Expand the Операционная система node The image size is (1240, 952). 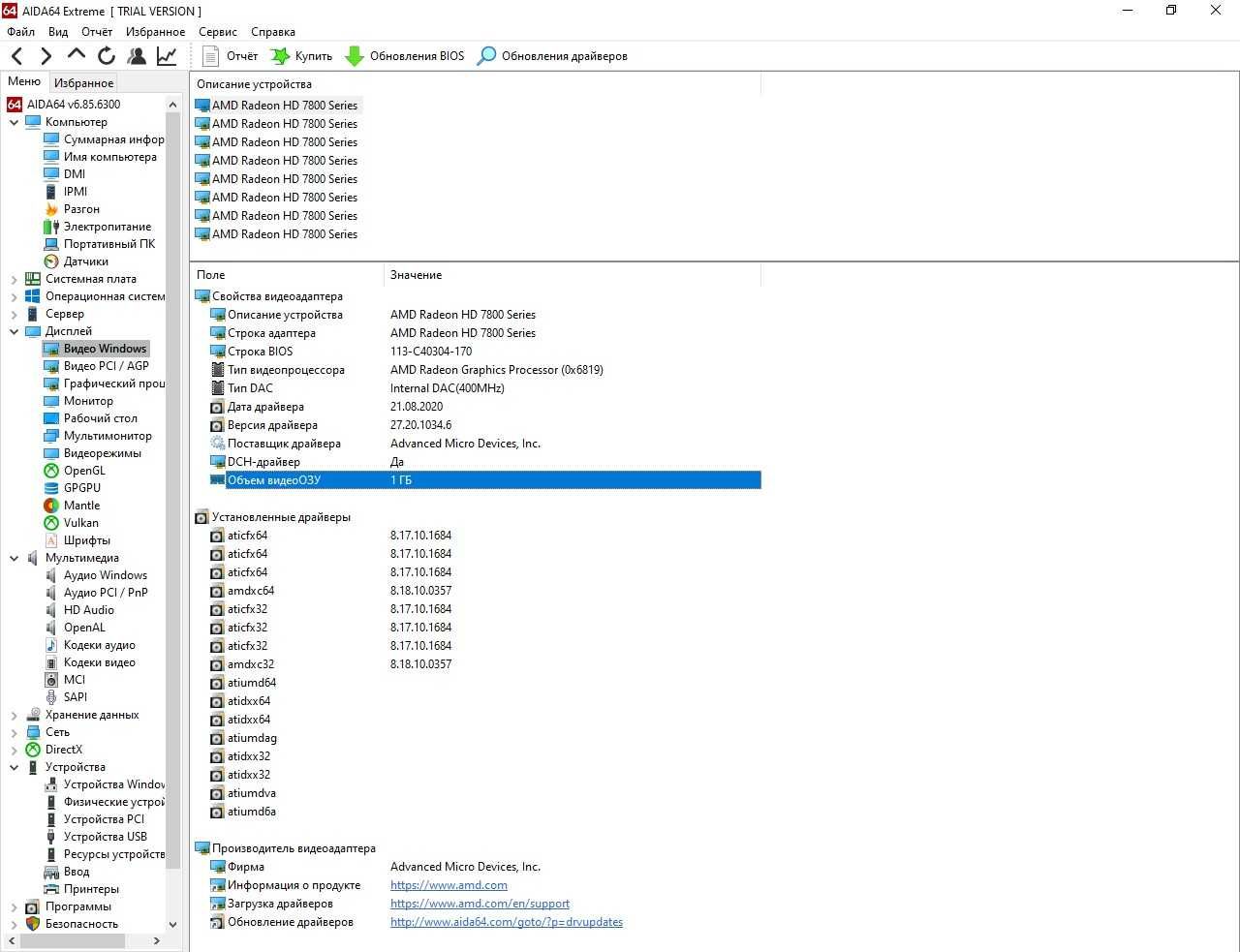[15, 296]
